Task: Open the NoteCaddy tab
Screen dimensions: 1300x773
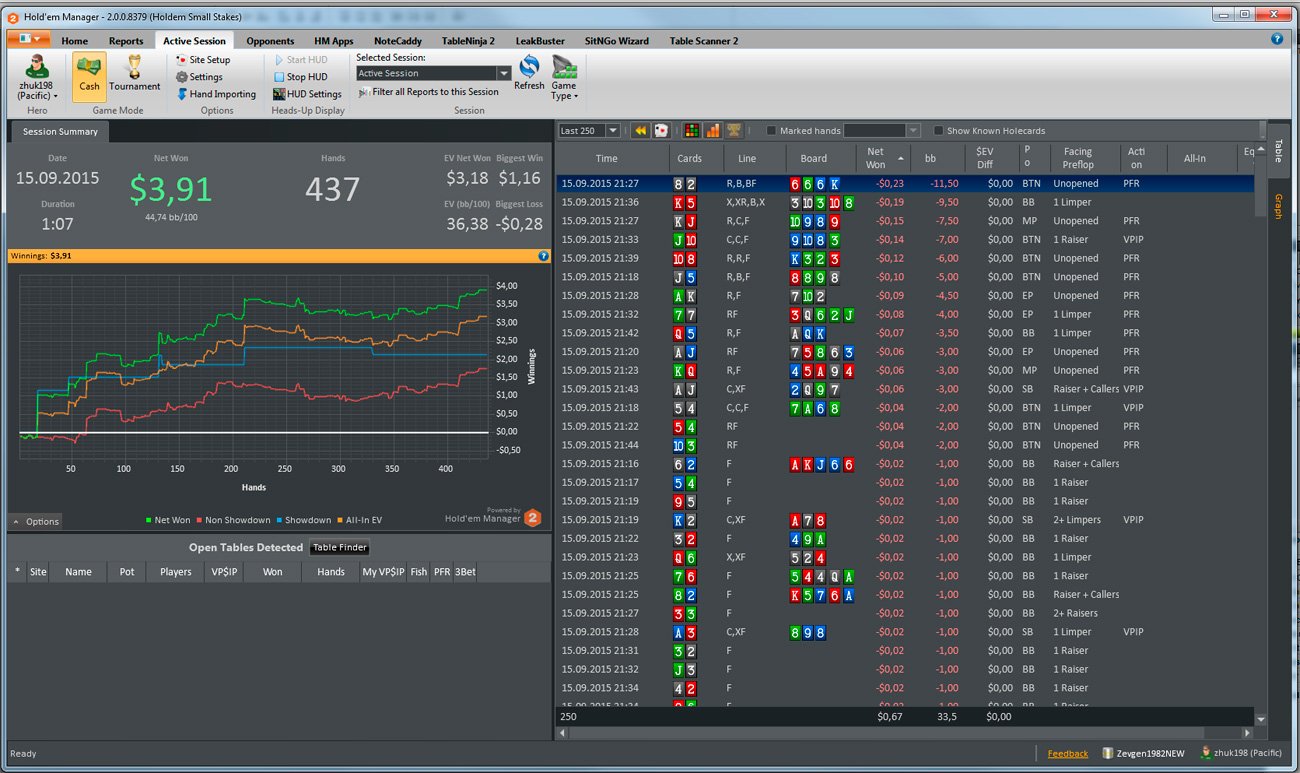Action: (x=398, y=41)
